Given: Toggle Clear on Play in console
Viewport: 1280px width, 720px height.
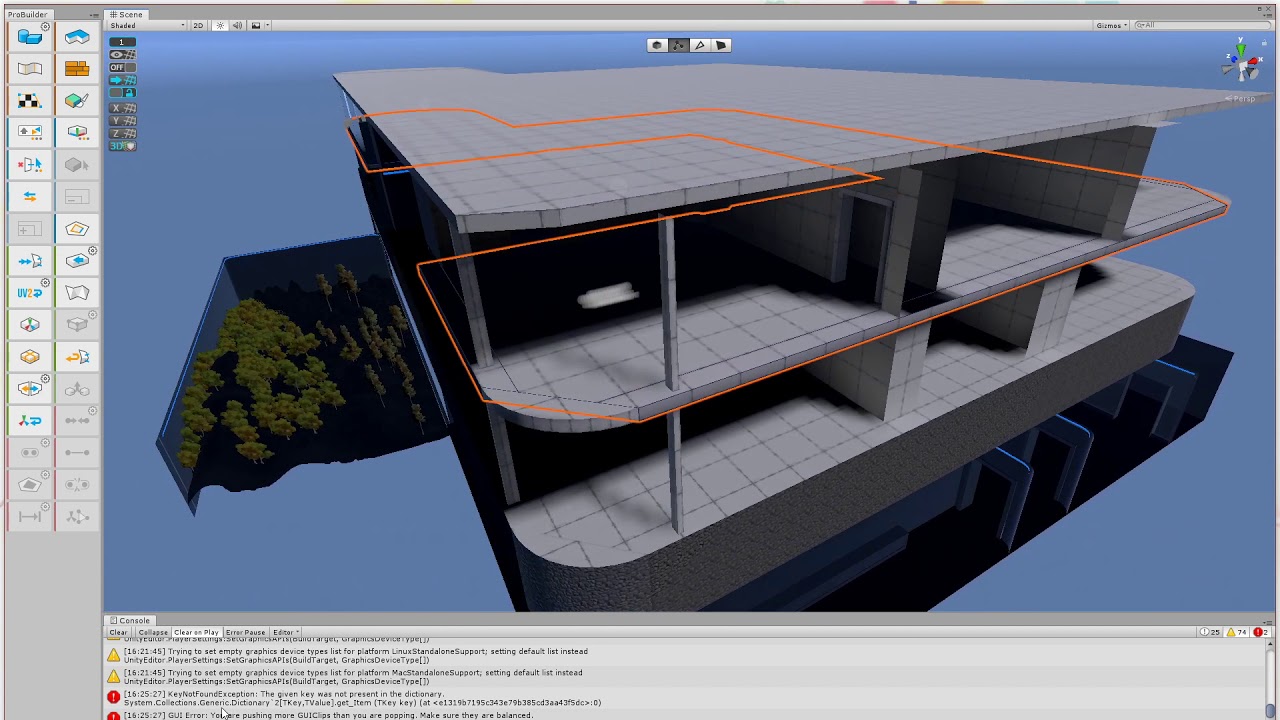Looking at the screenshot, I should (196, 633).
